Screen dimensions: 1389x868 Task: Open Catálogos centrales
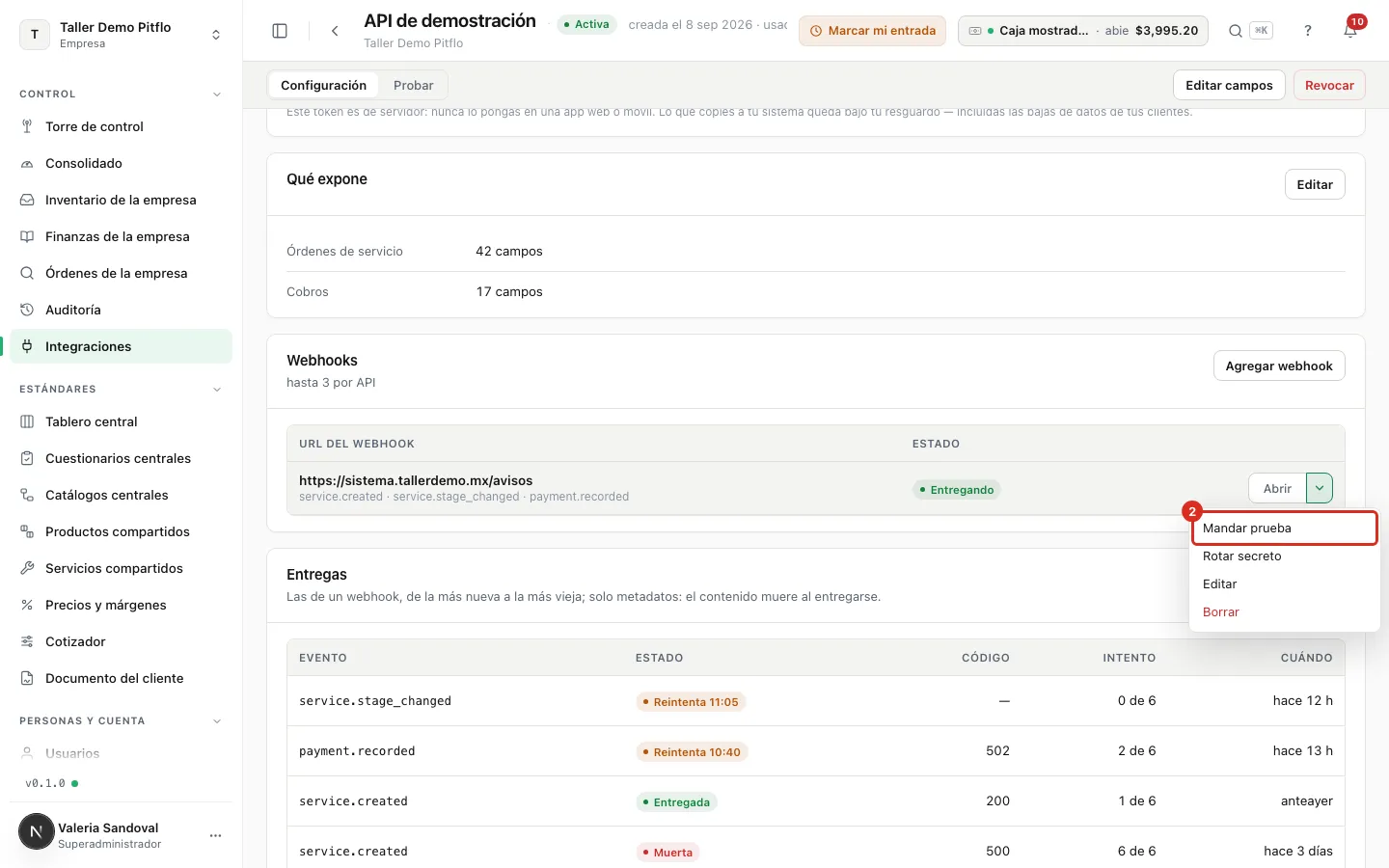click(x=122, y=495)
